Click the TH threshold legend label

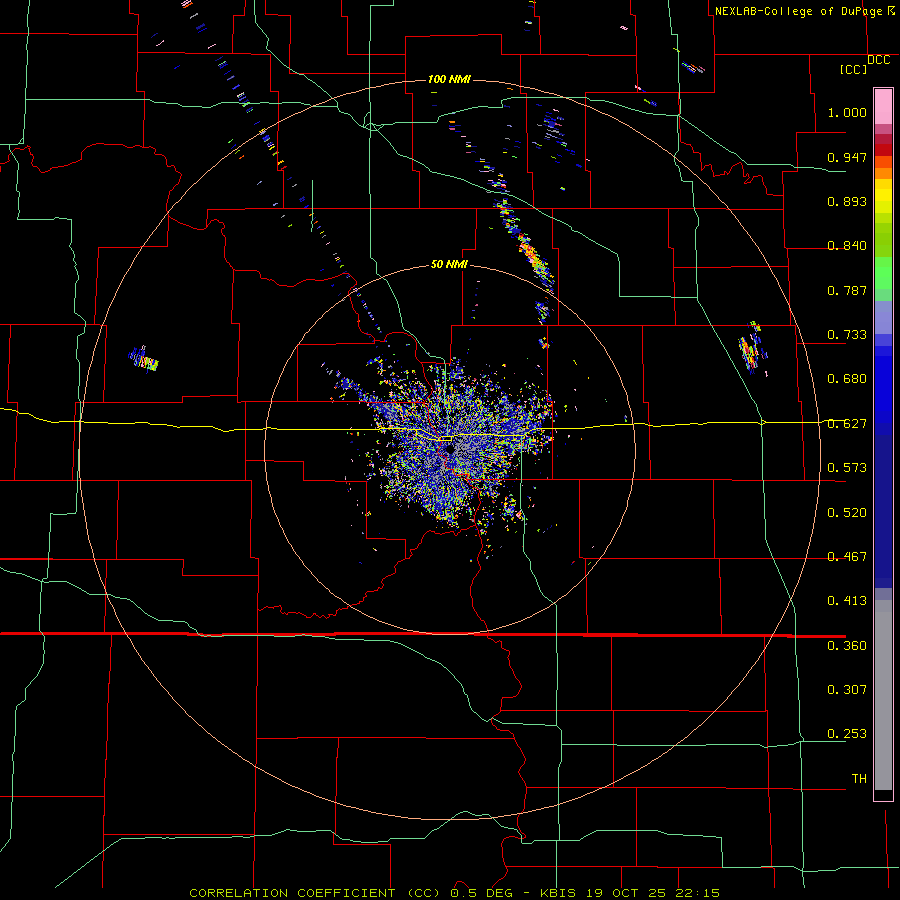coord(859,779)
